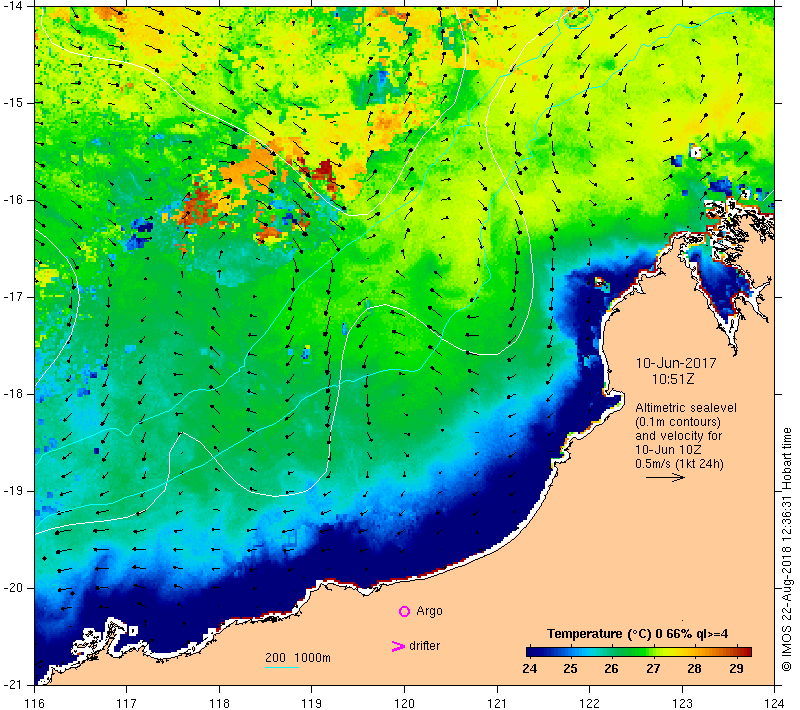Click the 'Temperature (°C) 0 66% ql>=4' title
Viewport: 800px width, 710px height.
point(637,634)
